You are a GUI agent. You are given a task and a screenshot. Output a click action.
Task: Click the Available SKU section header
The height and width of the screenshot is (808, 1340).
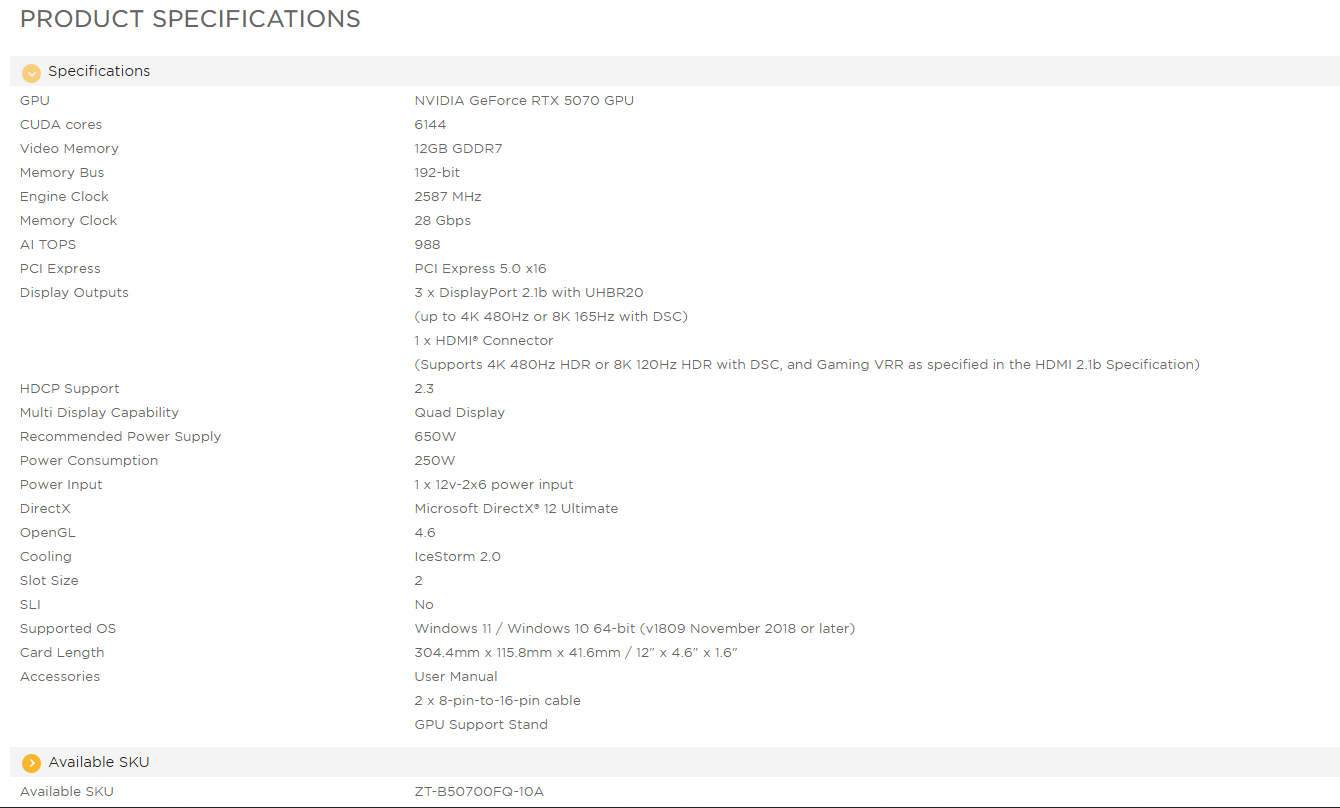pos(675,762)
